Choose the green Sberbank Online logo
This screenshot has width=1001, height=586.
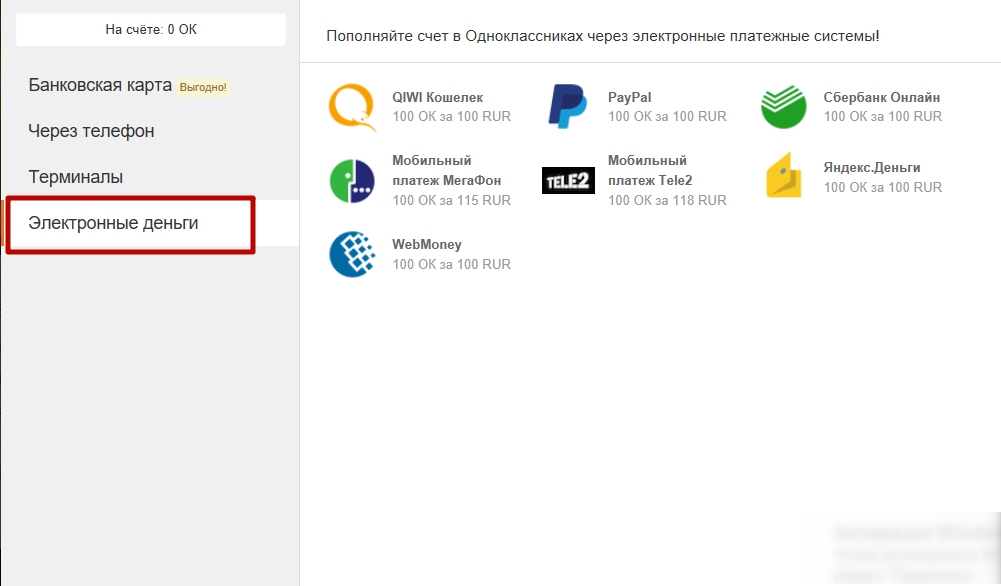pos(783,107)
